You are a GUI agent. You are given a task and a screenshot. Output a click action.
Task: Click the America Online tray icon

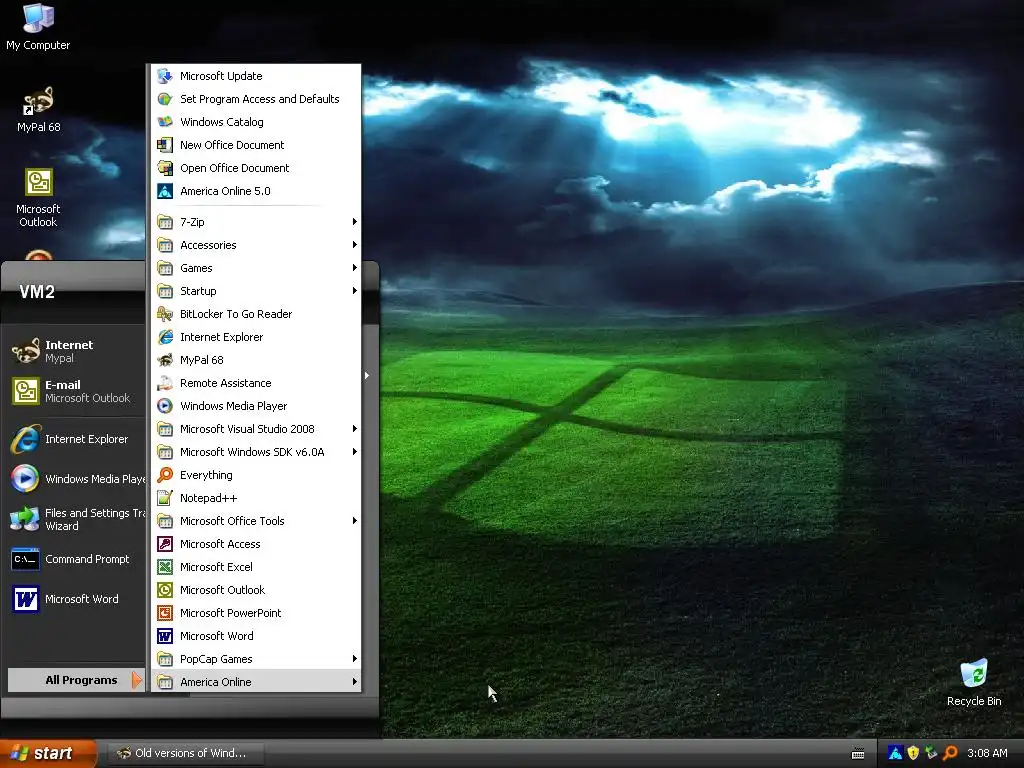click(x=895, y=753)
